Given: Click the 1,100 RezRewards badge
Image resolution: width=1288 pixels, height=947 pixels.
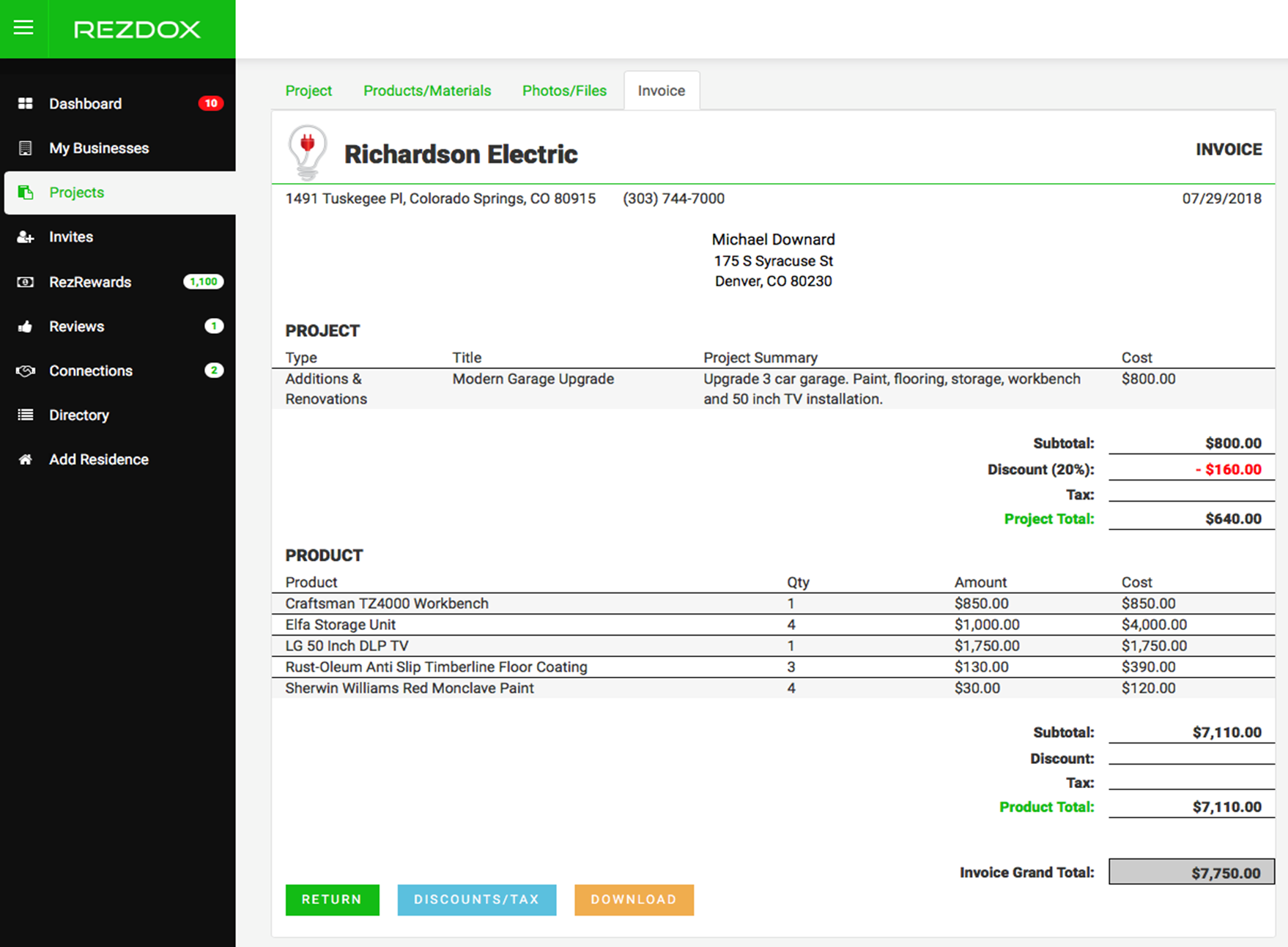Looking at the screenshot, I should click(x=203, y=282).
